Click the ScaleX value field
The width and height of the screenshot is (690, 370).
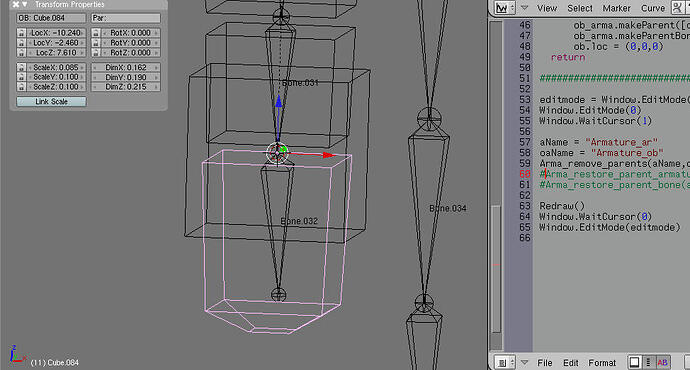point(56,67)
